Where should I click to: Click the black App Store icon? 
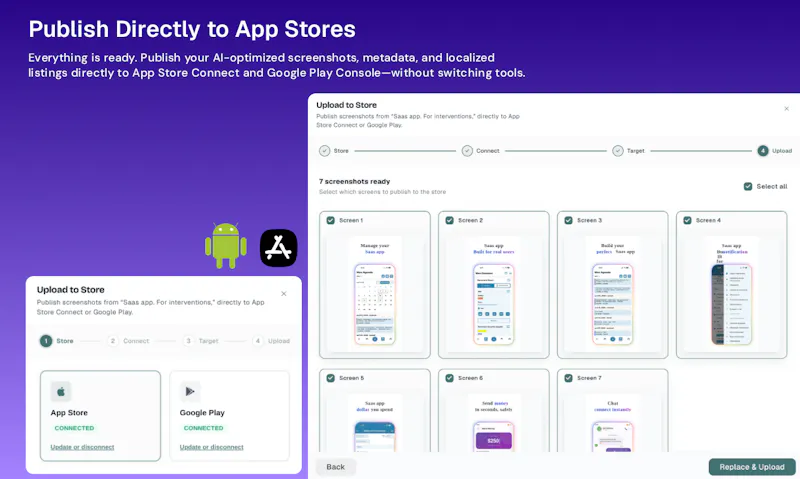click(279, 248)
